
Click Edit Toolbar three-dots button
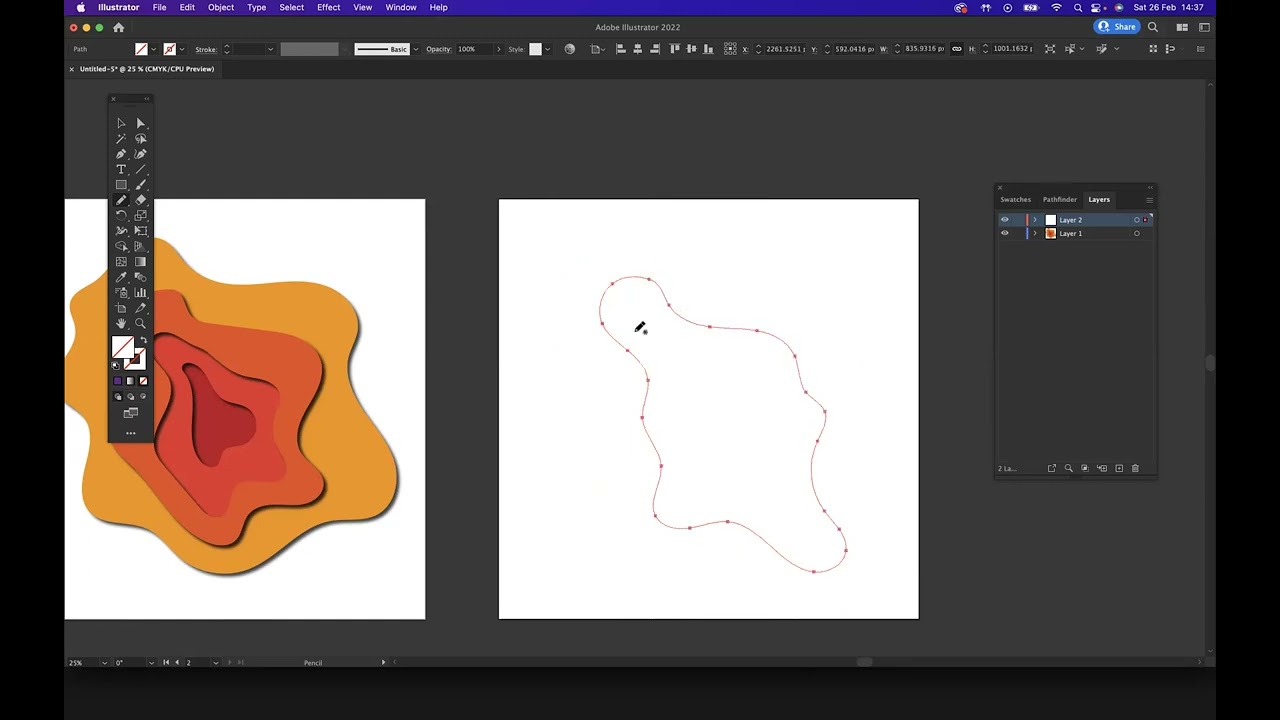coord(130,433)
